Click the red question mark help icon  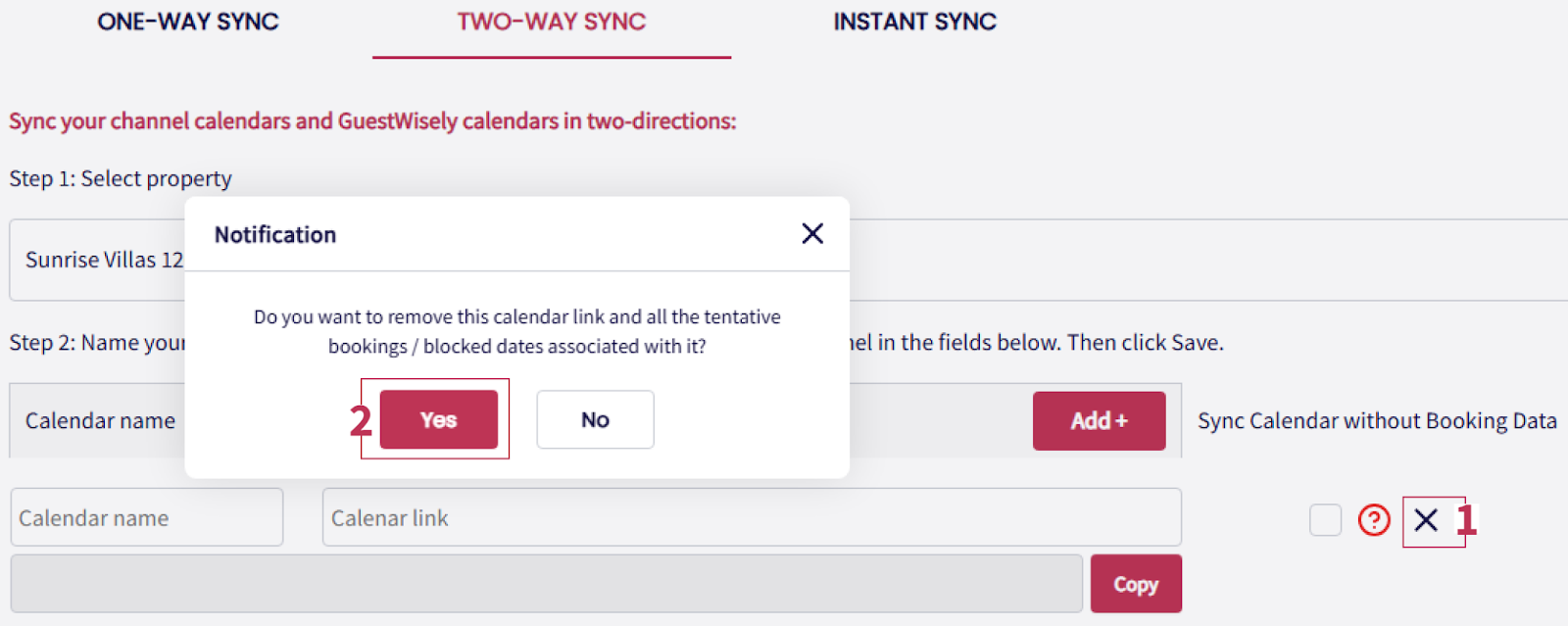(x=1374, y=519)
